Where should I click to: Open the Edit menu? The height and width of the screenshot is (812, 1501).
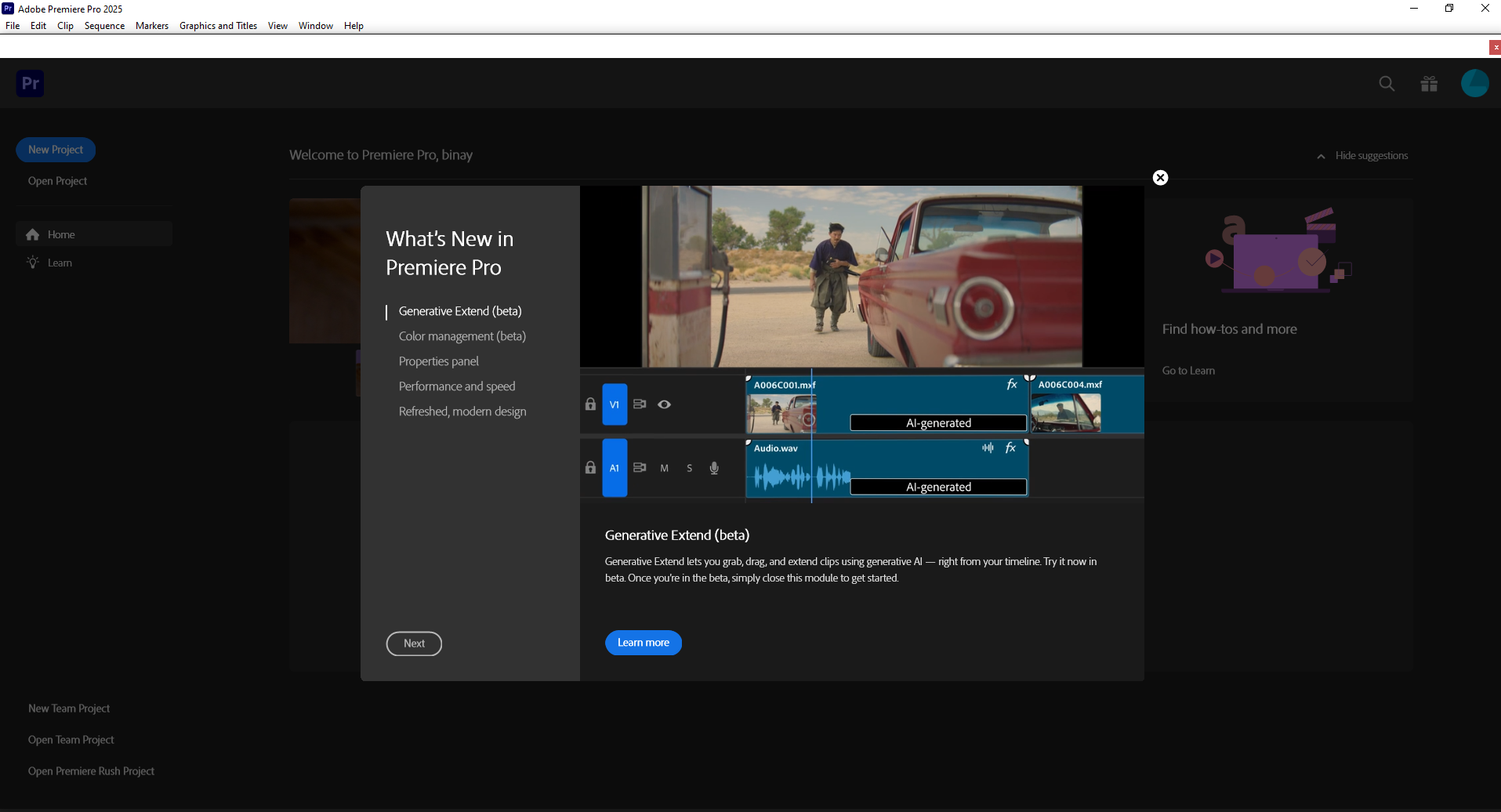38,26
